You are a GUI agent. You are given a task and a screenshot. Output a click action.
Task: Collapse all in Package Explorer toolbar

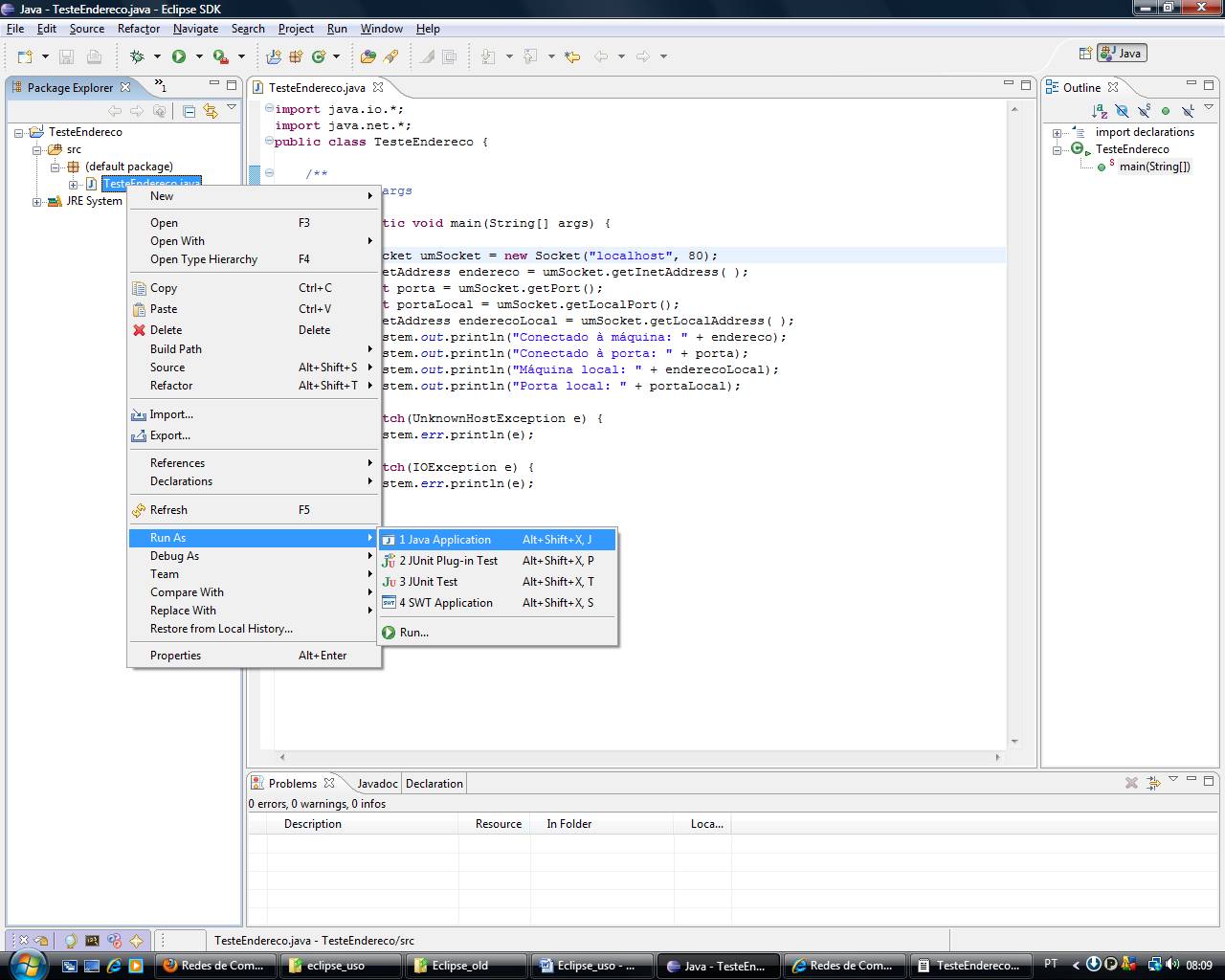tap(189, 111)
